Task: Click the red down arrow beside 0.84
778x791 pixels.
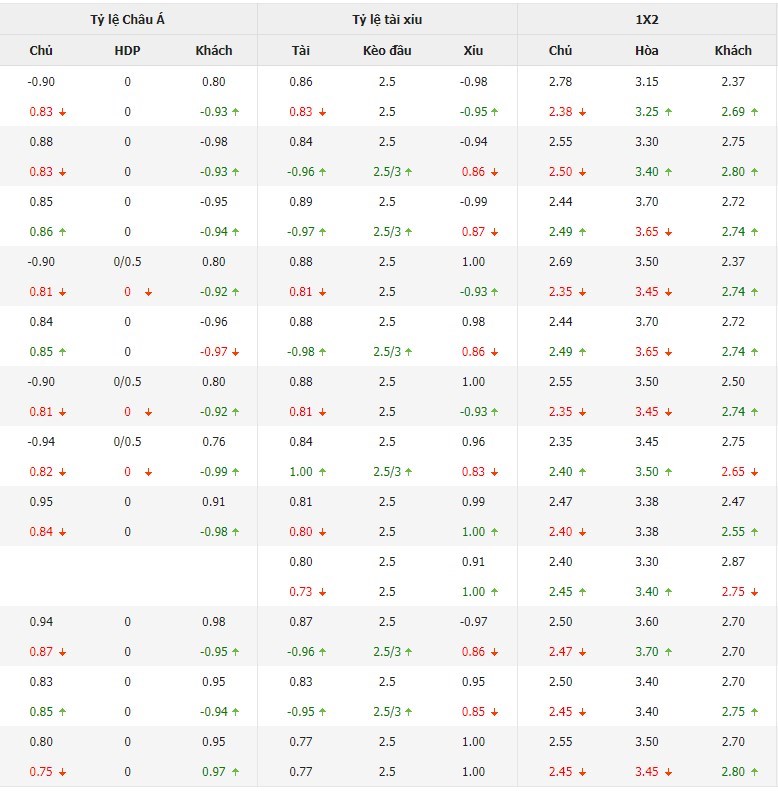Action: point(62,532)
